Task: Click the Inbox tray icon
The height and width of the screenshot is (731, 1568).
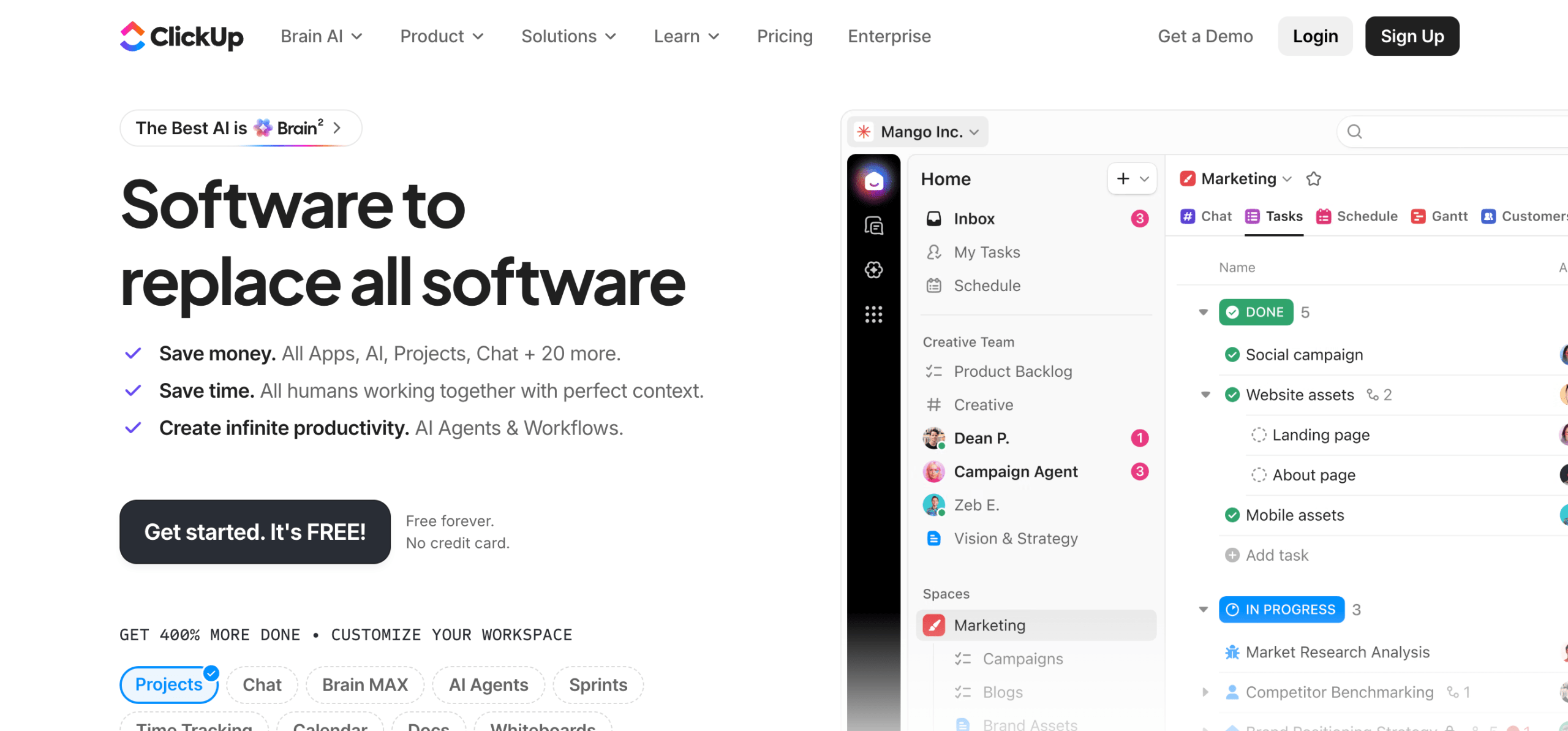Action: pos(933,219)
